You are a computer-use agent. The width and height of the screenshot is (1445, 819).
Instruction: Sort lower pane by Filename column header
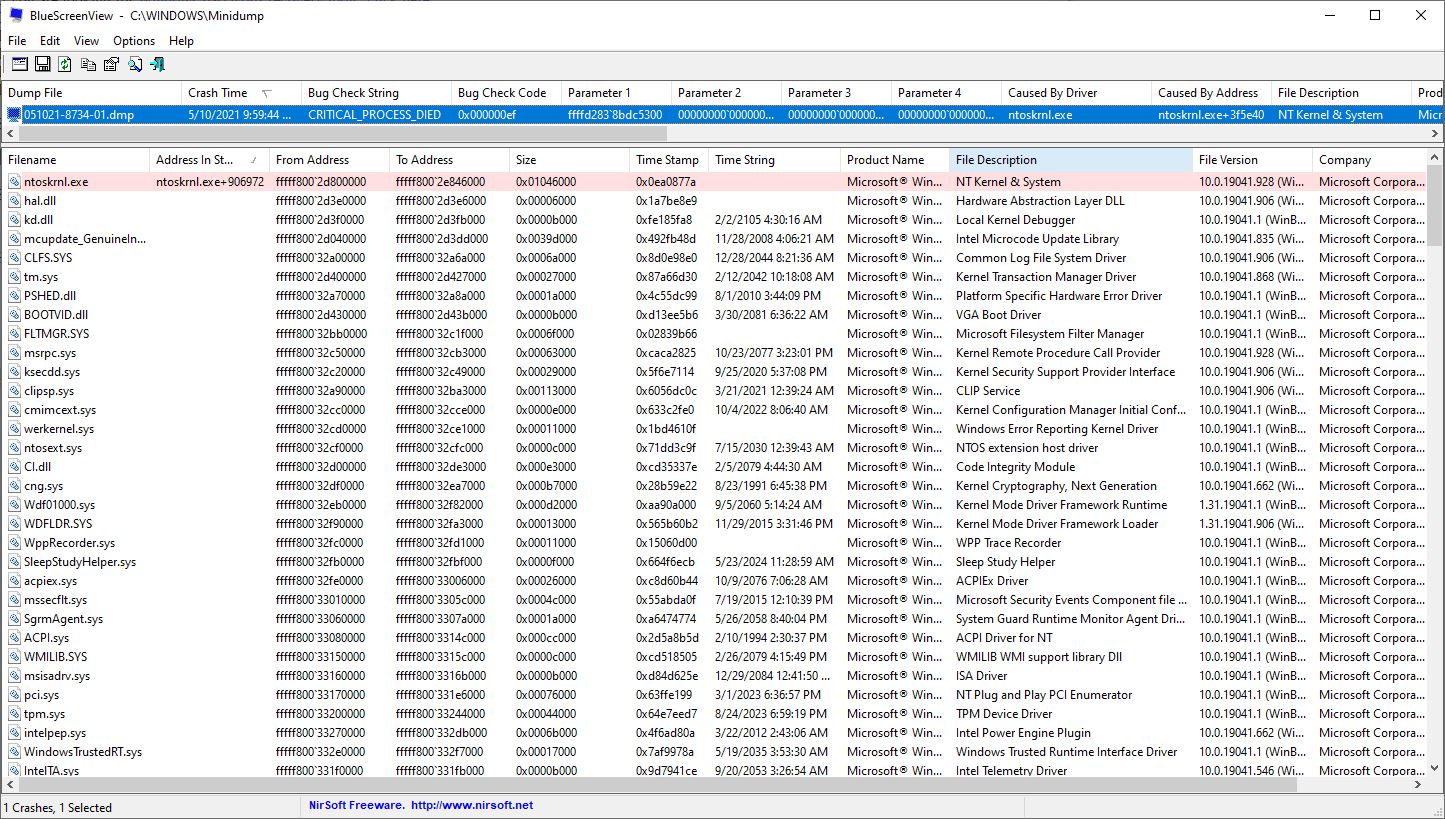click(75, 160)
